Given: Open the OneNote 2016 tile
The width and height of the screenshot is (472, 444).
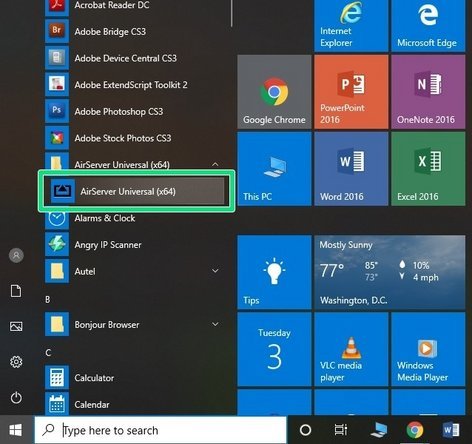Looking at the screenshot, I should click(428, 92).
